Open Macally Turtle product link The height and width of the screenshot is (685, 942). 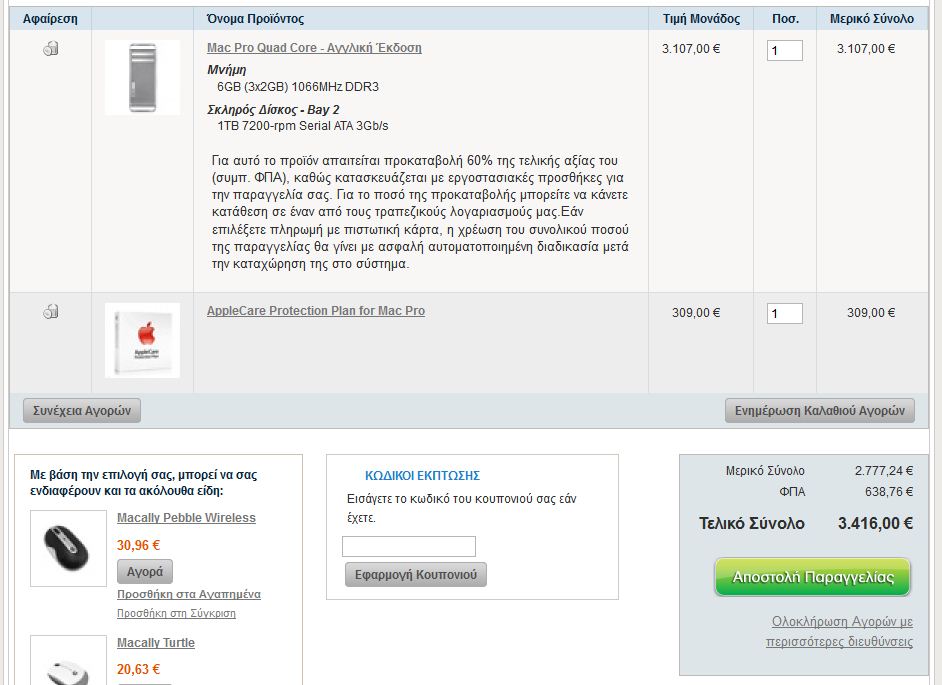coord(156,642)
